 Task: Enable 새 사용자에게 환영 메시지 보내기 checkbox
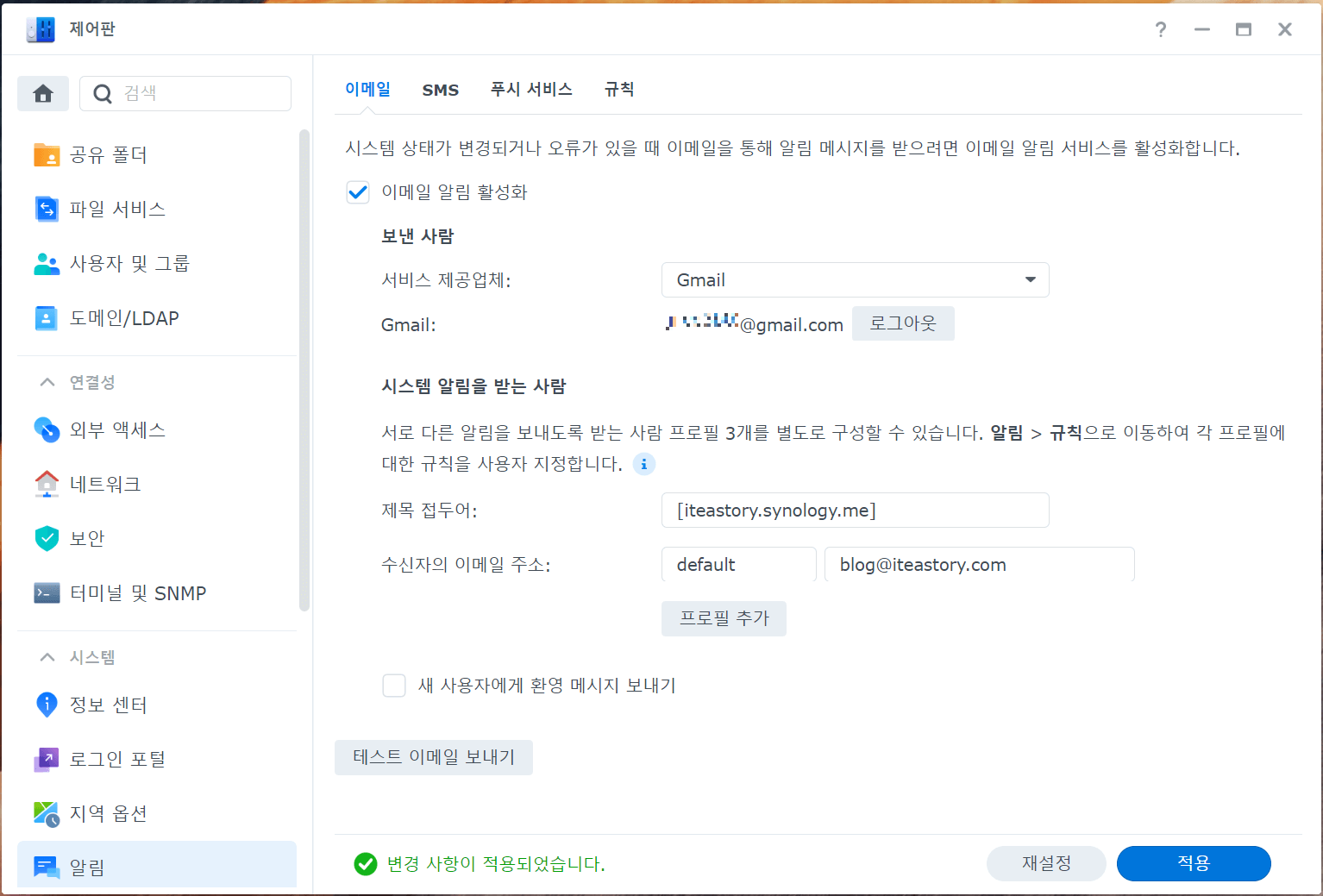click(394, 686)
